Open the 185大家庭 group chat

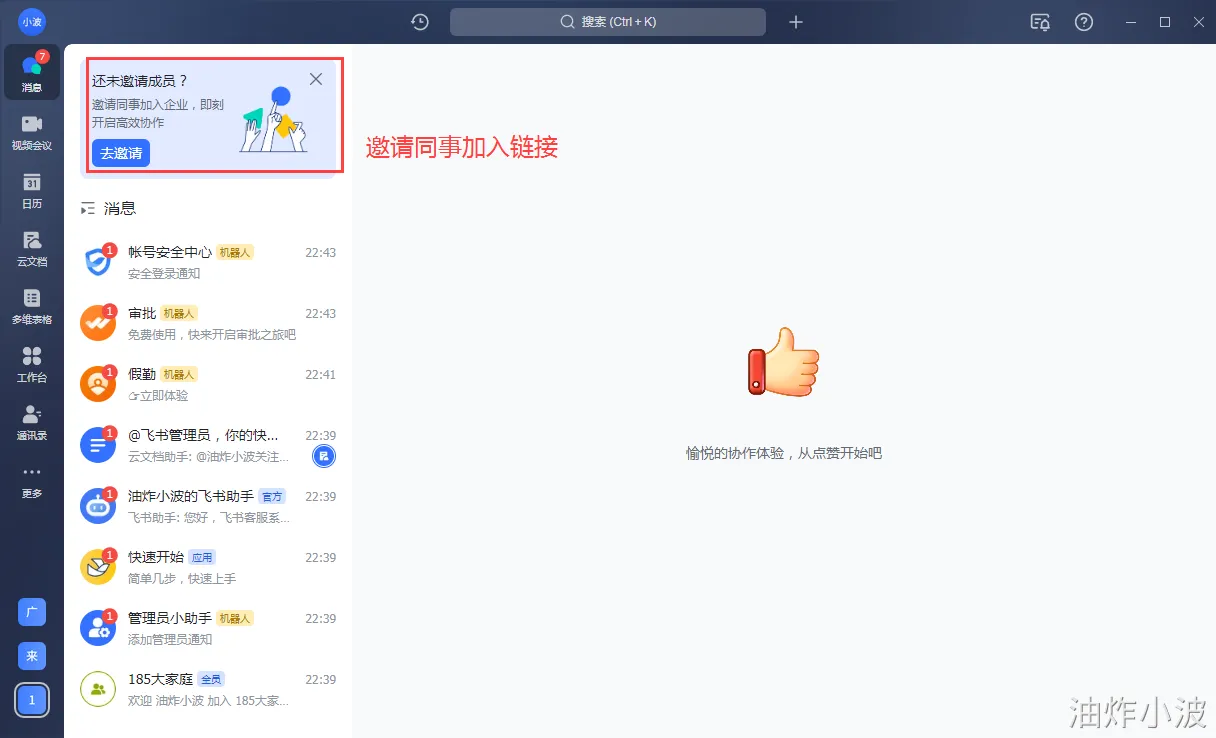208,689
